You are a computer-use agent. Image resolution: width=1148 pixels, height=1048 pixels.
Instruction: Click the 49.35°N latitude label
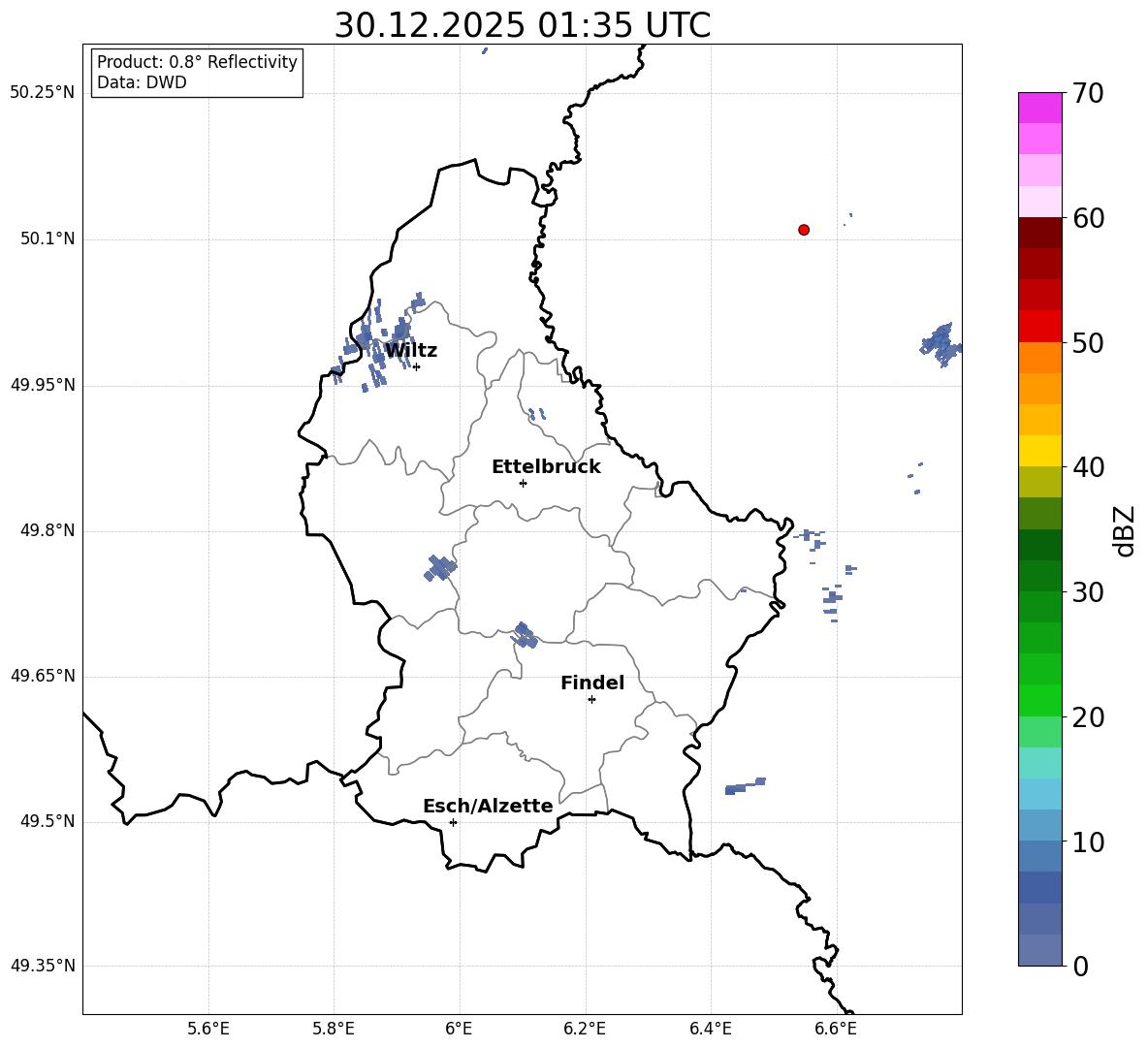coord(42,966)
